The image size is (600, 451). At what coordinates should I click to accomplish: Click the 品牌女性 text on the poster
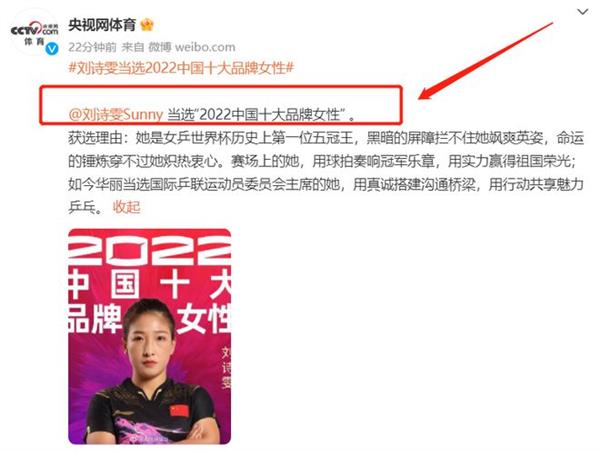pos(150,319)
